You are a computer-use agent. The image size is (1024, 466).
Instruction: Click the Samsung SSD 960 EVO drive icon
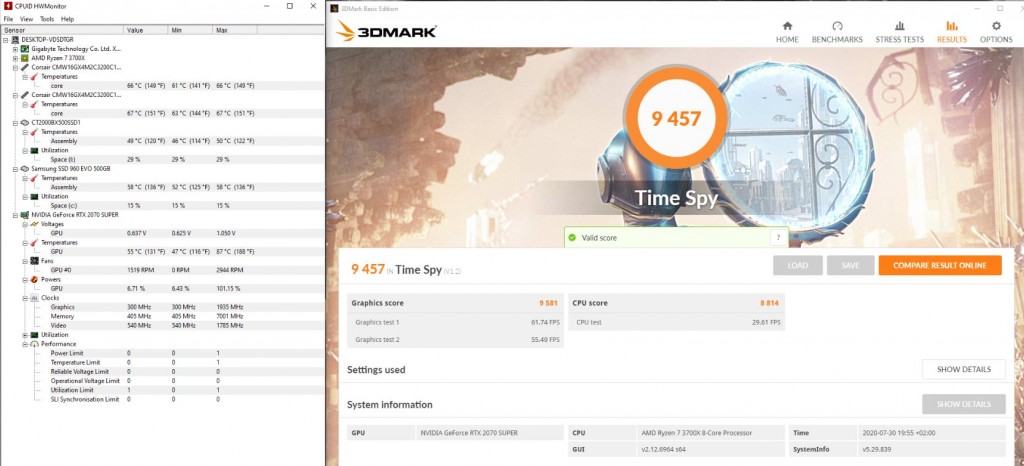coord(25,168)
